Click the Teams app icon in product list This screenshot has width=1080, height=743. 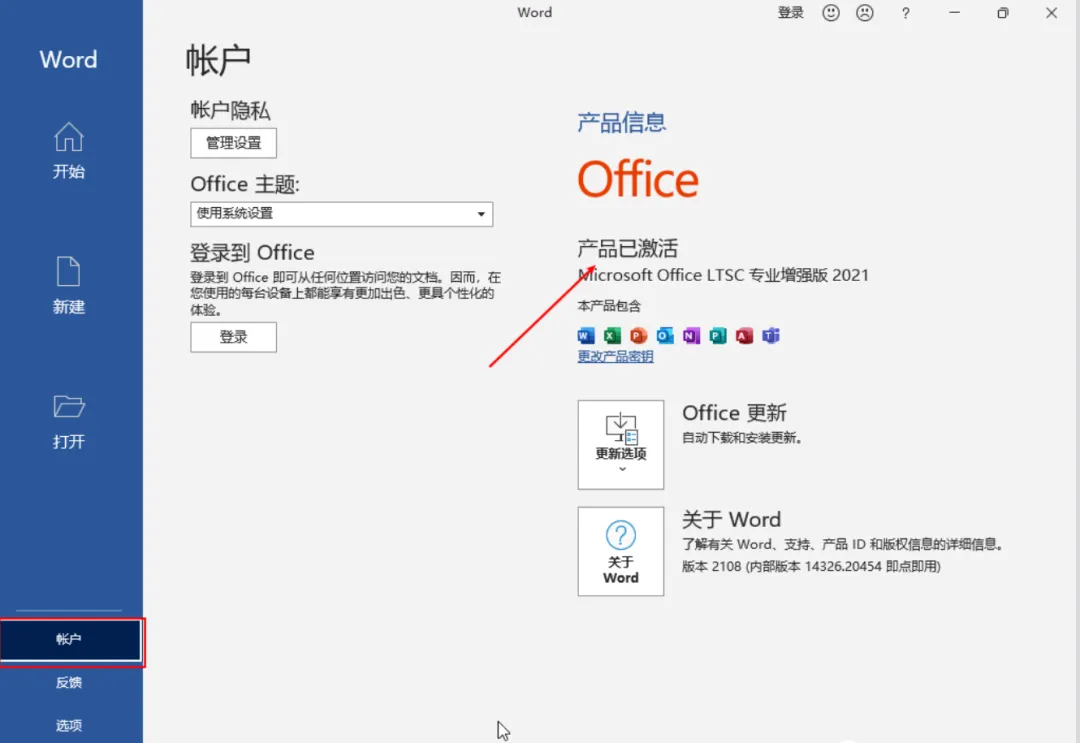click(771, 335)
